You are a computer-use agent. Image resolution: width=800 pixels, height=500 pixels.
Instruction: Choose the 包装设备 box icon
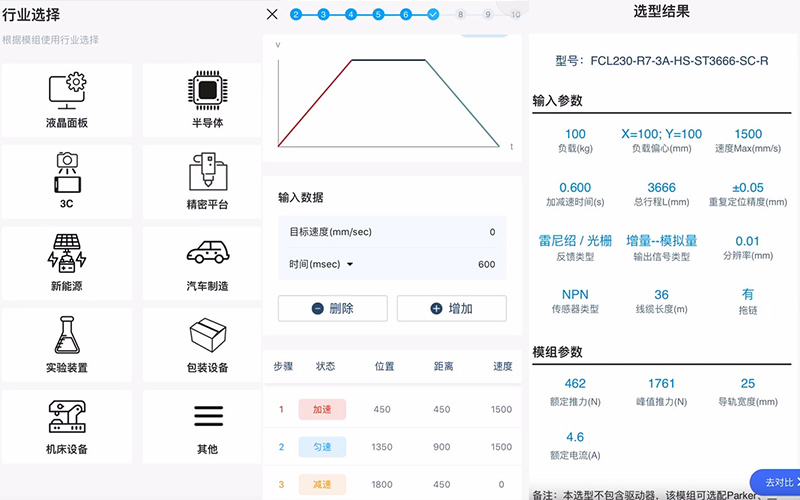[208, 335]
